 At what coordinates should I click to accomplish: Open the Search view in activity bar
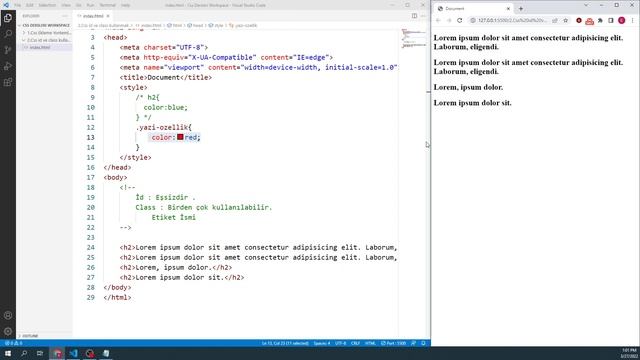(8, 34)
